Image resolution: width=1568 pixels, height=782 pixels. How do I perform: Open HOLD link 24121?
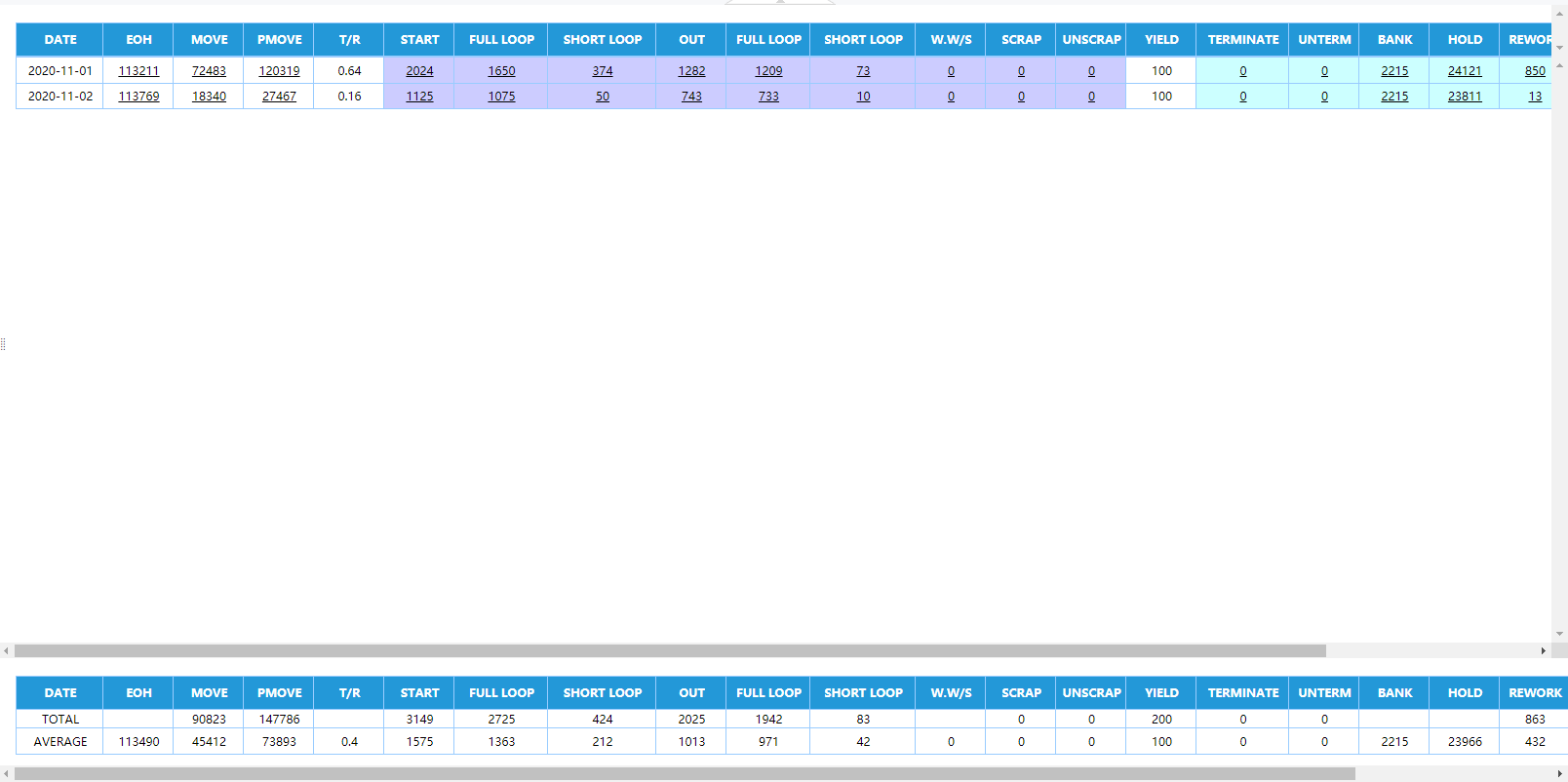(x=1465, y=71)
